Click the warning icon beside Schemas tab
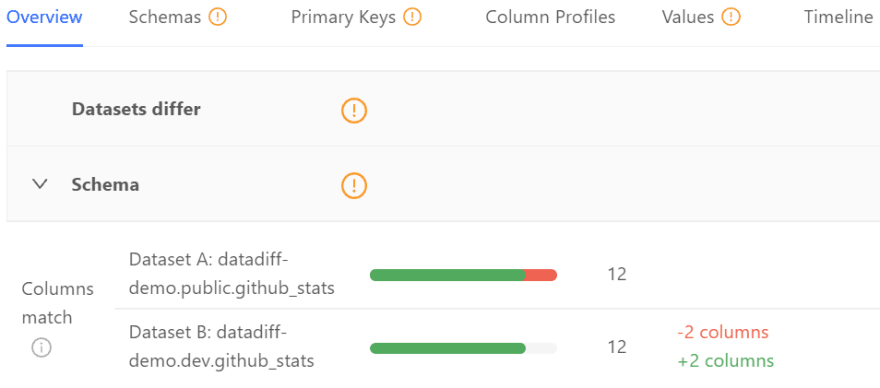The width and height of the screenshot is (880, 388). [x=218, y=17]
